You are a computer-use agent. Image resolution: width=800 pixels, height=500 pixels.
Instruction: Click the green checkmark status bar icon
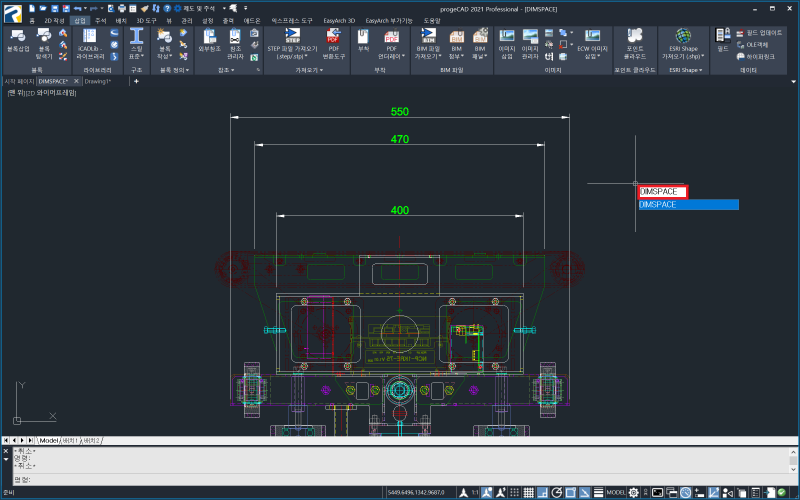click(x=782, y=492)
